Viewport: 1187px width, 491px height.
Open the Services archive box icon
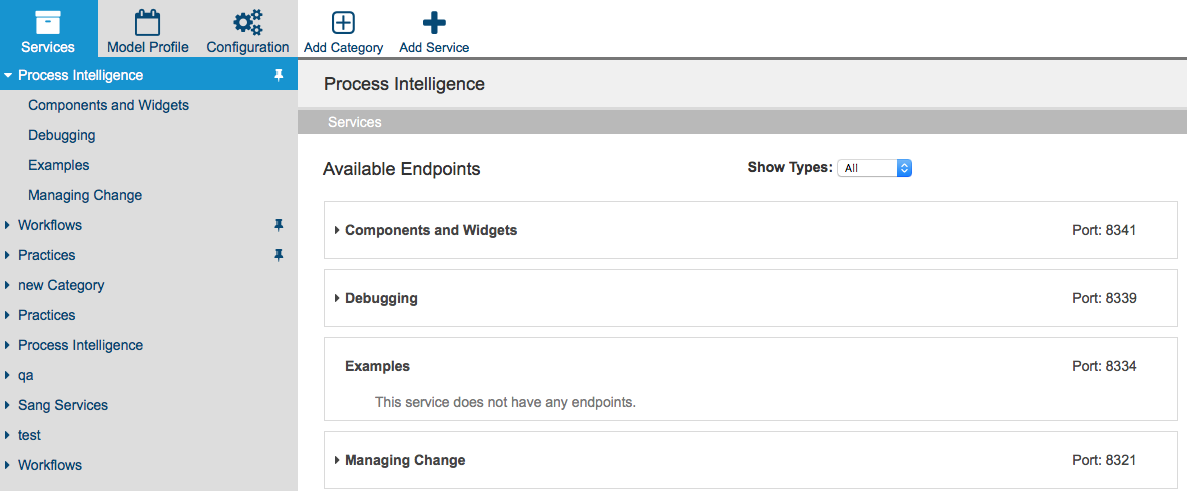tap(48, 21)
